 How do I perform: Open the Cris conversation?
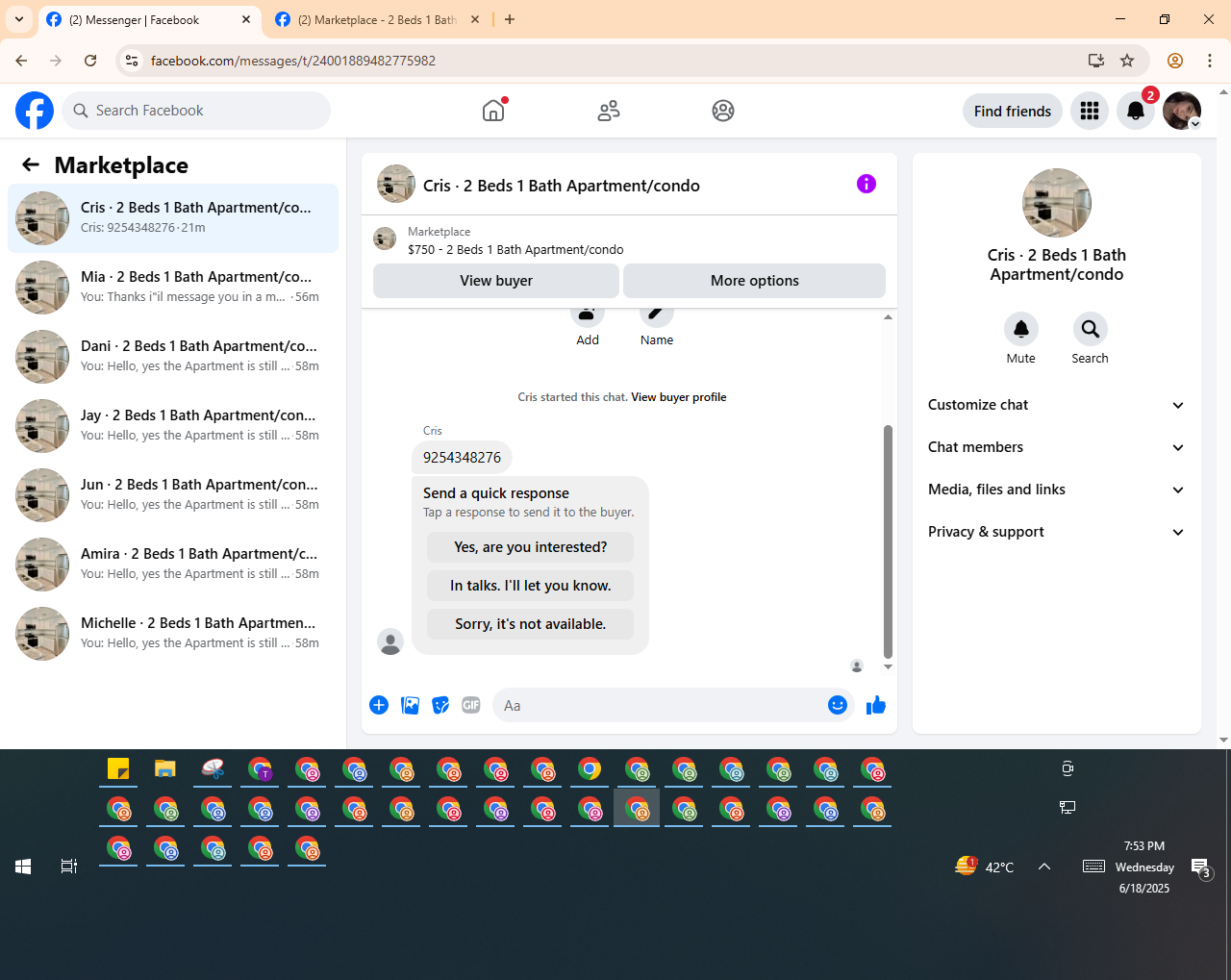[173, 218]
